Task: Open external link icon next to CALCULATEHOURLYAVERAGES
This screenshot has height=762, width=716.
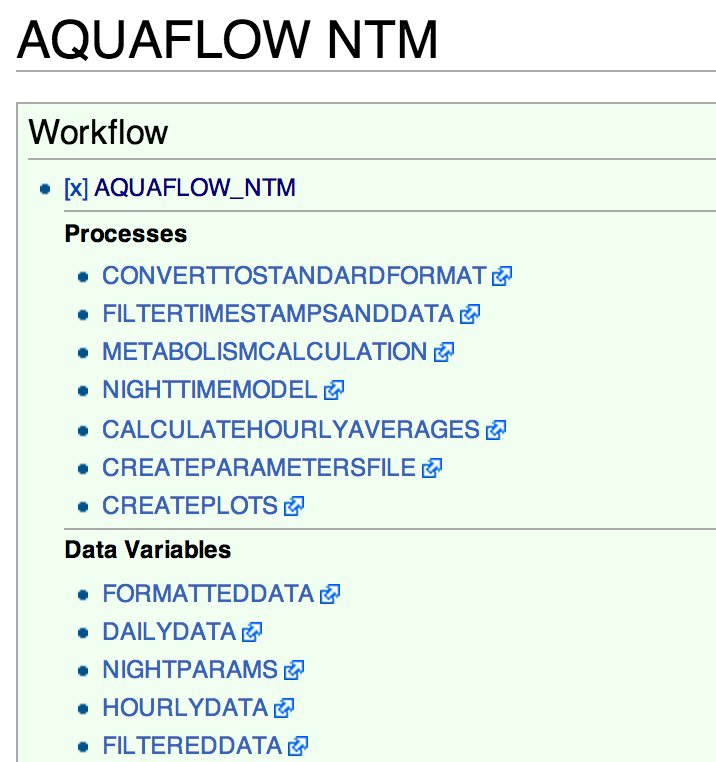Action: pyautogui.click(x=495, y=431)
